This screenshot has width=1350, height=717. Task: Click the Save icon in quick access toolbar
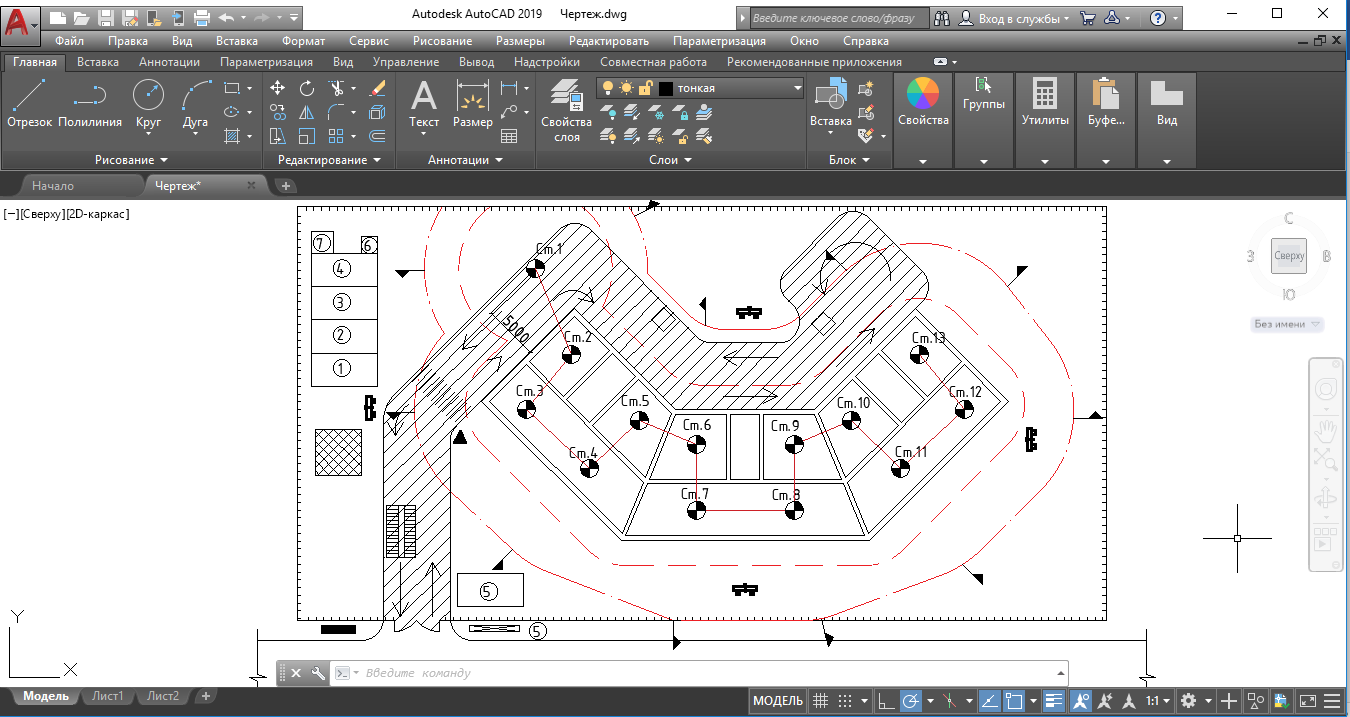(106, 17)
